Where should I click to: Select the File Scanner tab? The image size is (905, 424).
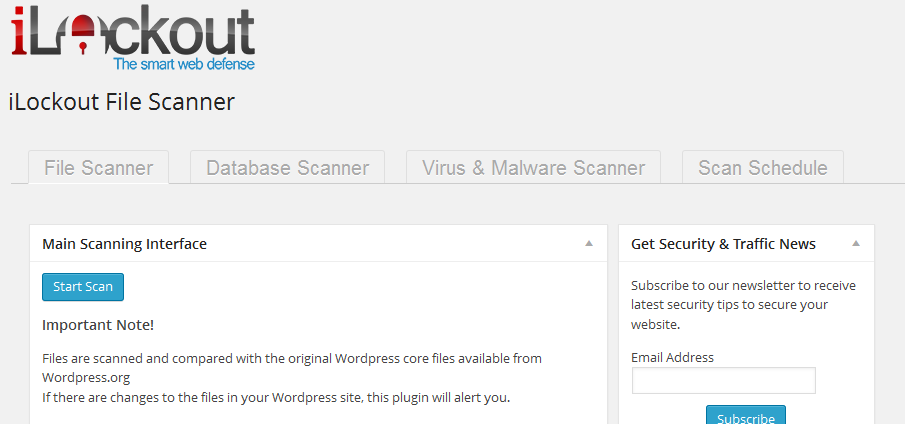pyautogui.click(x=99, y=168)
